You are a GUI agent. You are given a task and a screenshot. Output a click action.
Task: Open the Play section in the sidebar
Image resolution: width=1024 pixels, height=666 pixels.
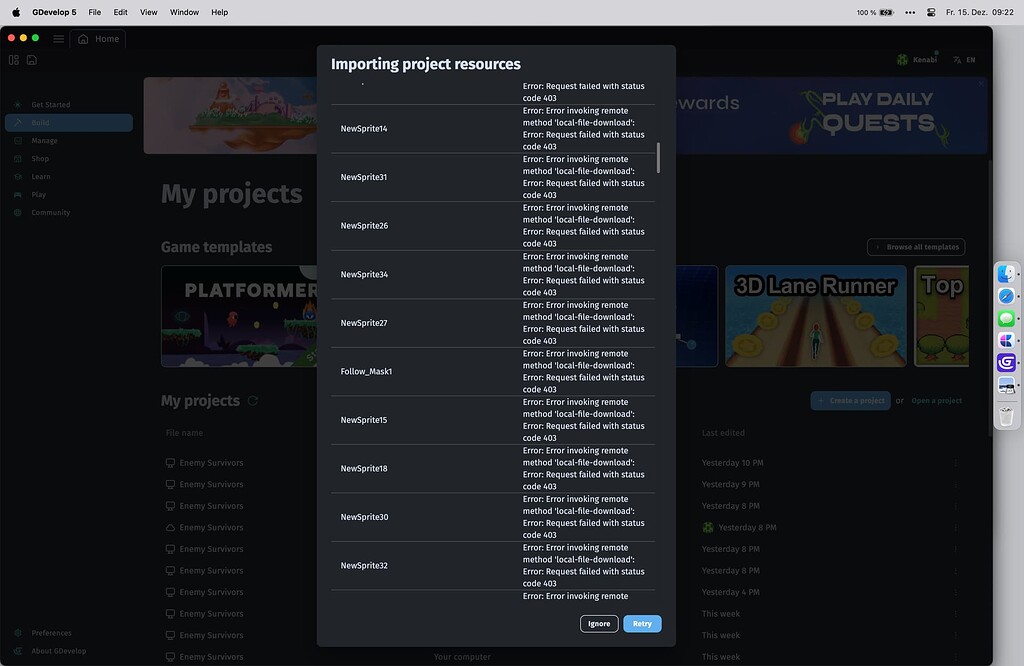pos(69,195)
